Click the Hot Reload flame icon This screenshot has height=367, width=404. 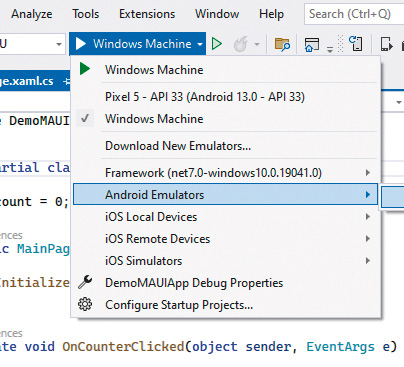click(240, 44)
